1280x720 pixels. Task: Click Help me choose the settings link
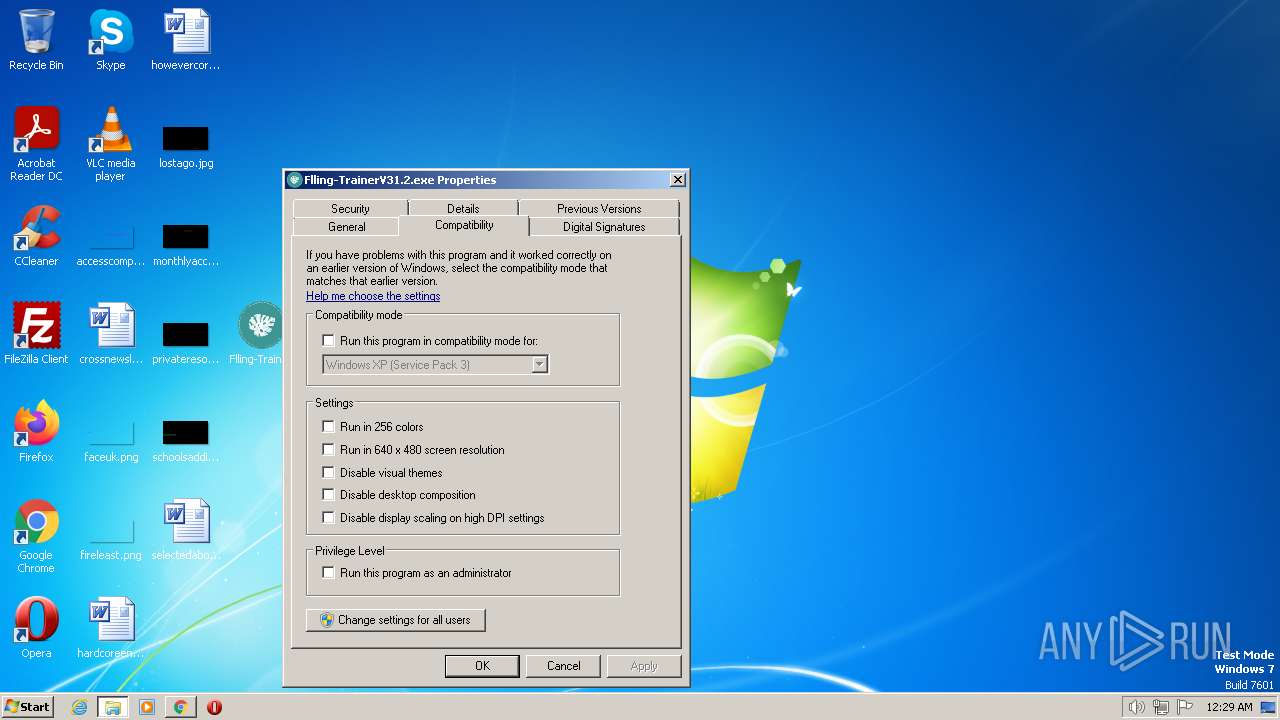click(x=373, y=296)
